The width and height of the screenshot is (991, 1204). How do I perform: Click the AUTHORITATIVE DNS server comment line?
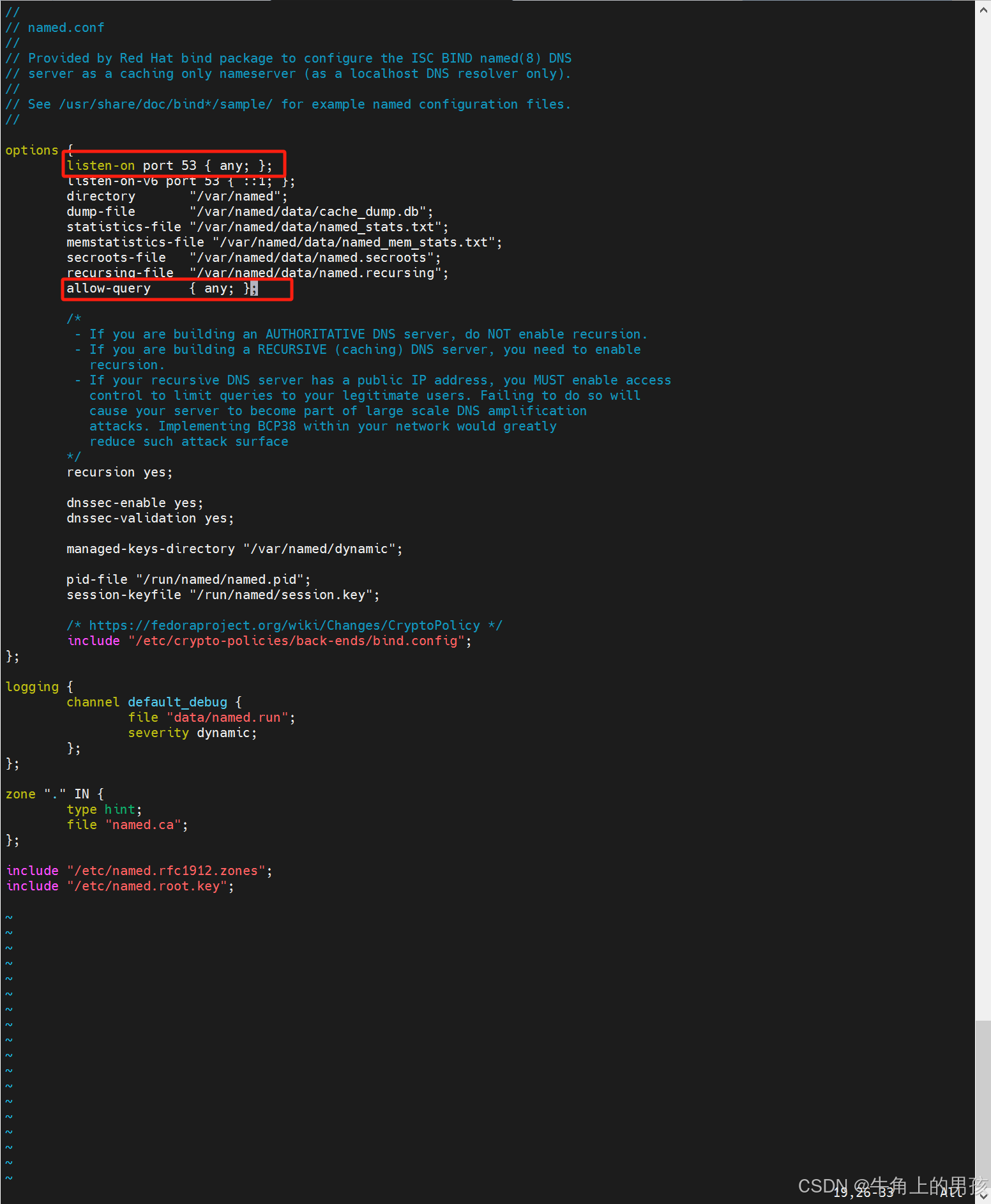pos(361,334)
